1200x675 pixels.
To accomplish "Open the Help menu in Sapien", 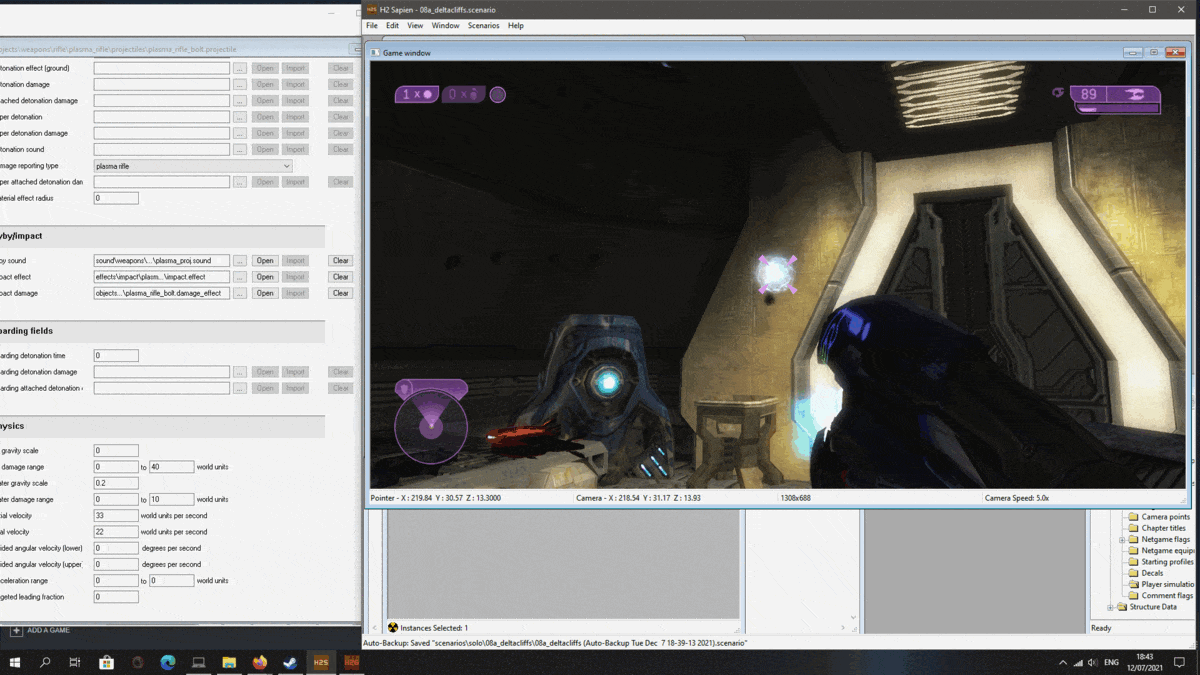I will 515,25.
